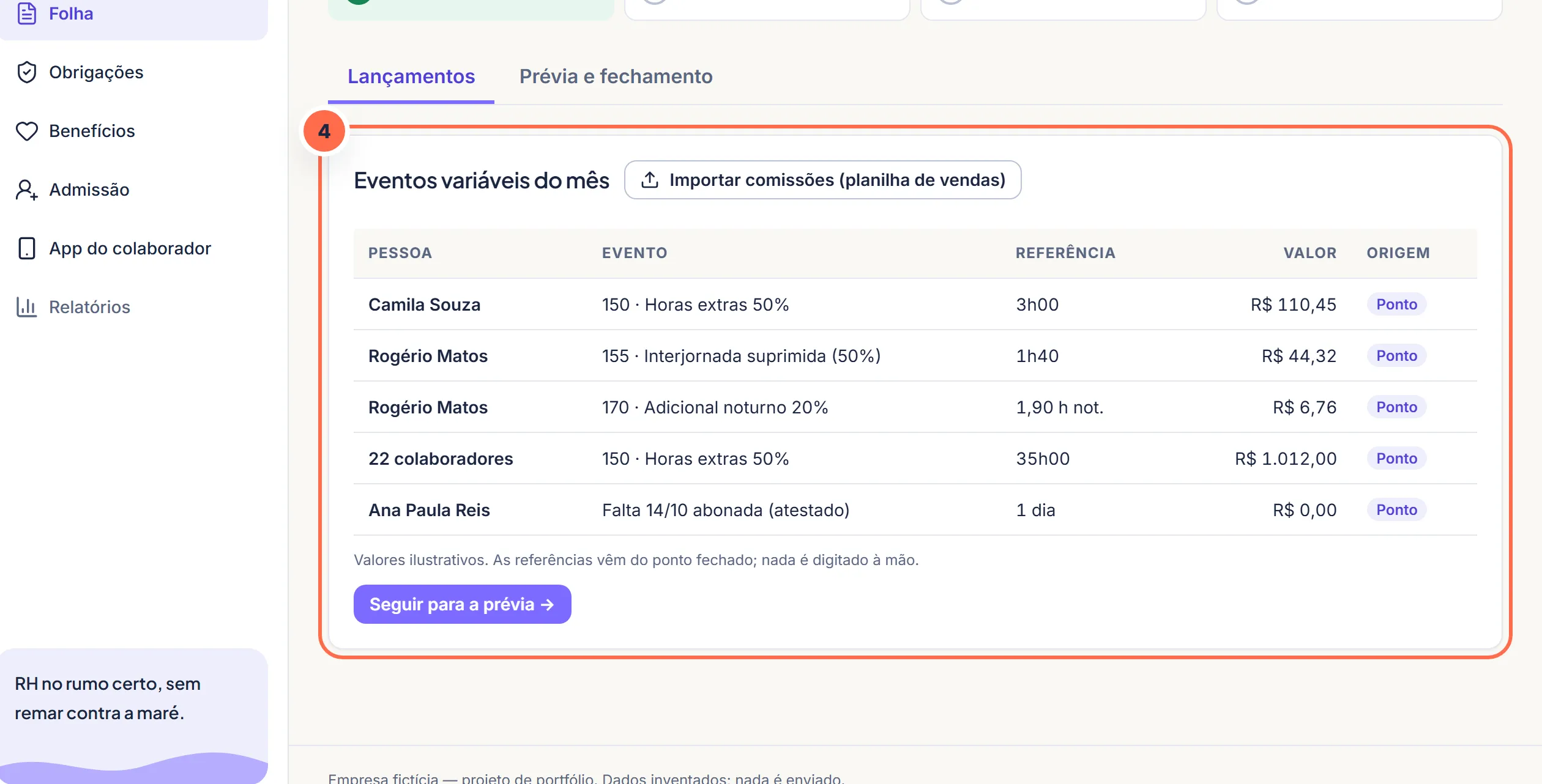
Task: Click the 155 · Interjornada suprimida (50%) event
Action: [741, 356]
